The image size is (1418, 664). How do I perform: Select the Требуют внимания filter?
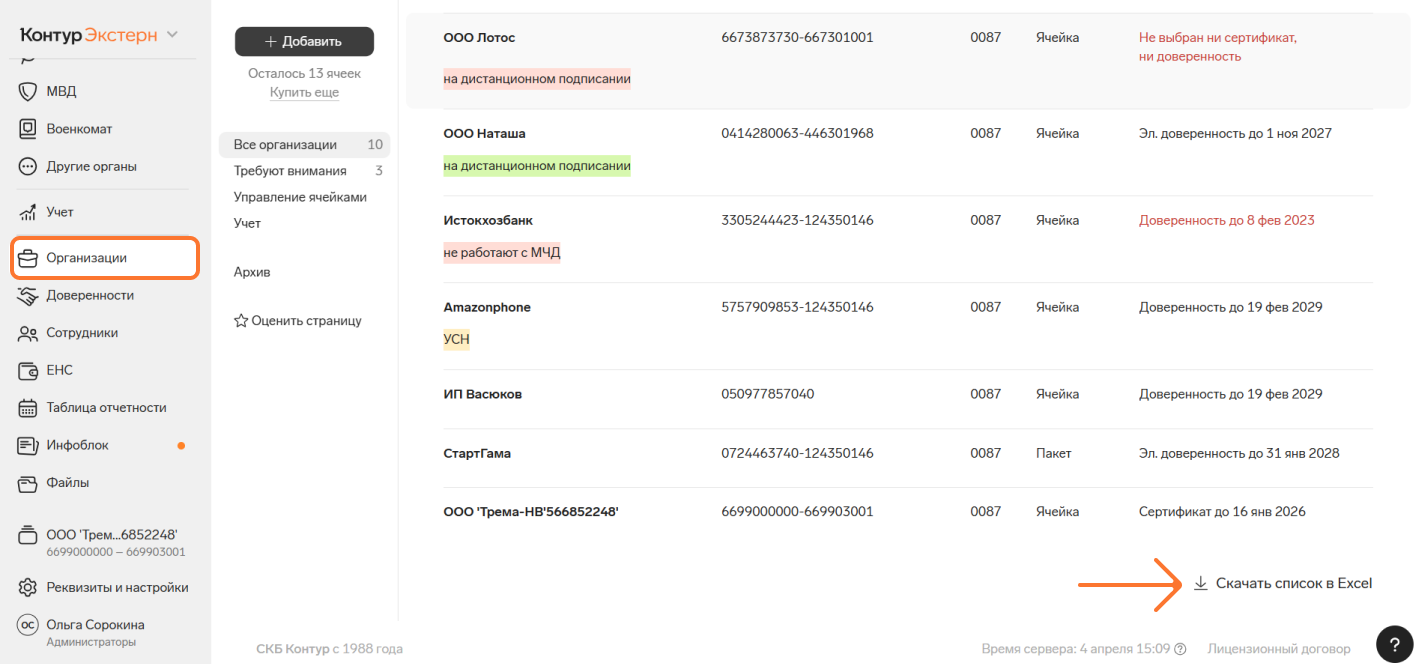coord(290,171)
